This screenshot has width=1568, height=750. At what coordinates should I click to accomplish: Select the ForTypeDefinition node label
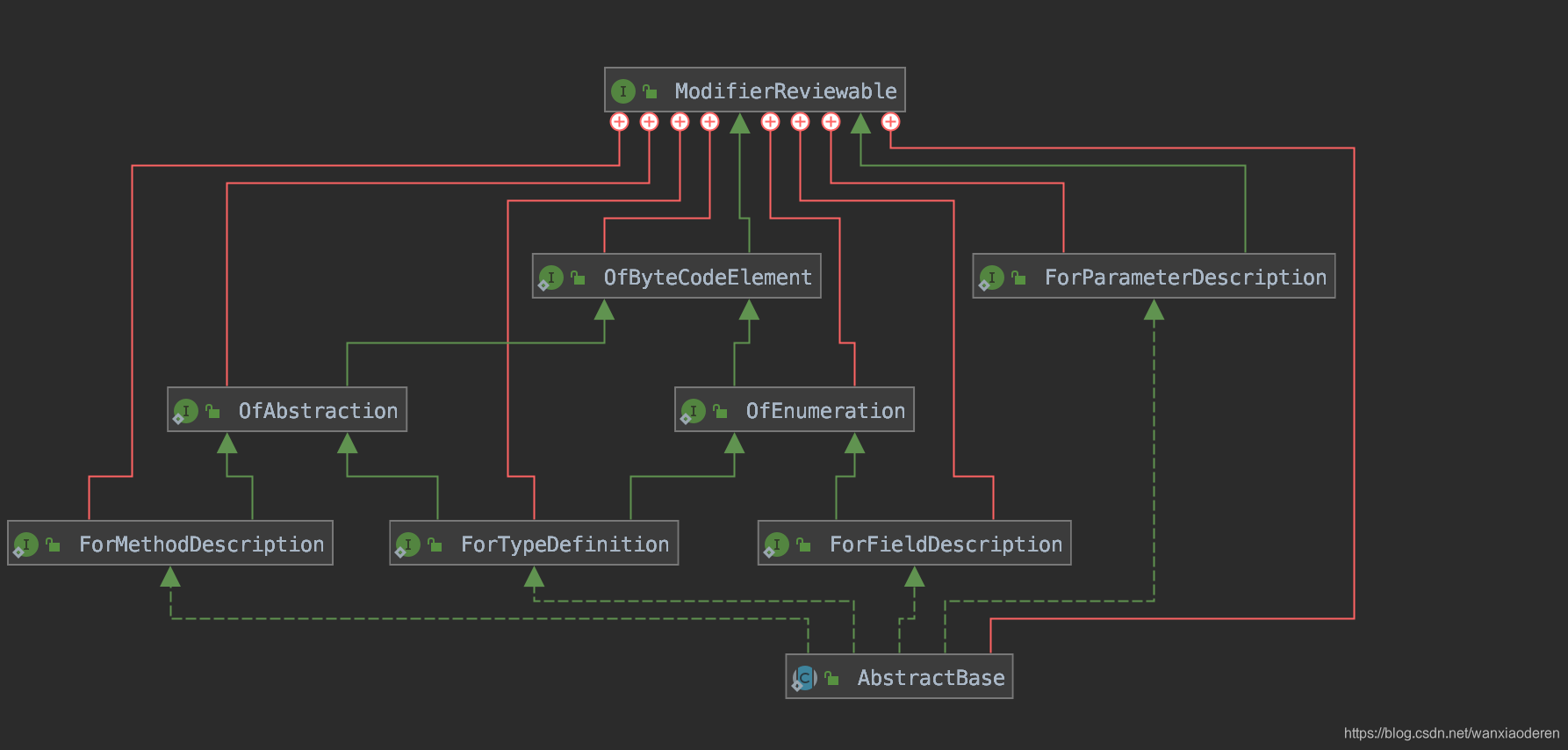pyautogui.click(x=565, y=544)
